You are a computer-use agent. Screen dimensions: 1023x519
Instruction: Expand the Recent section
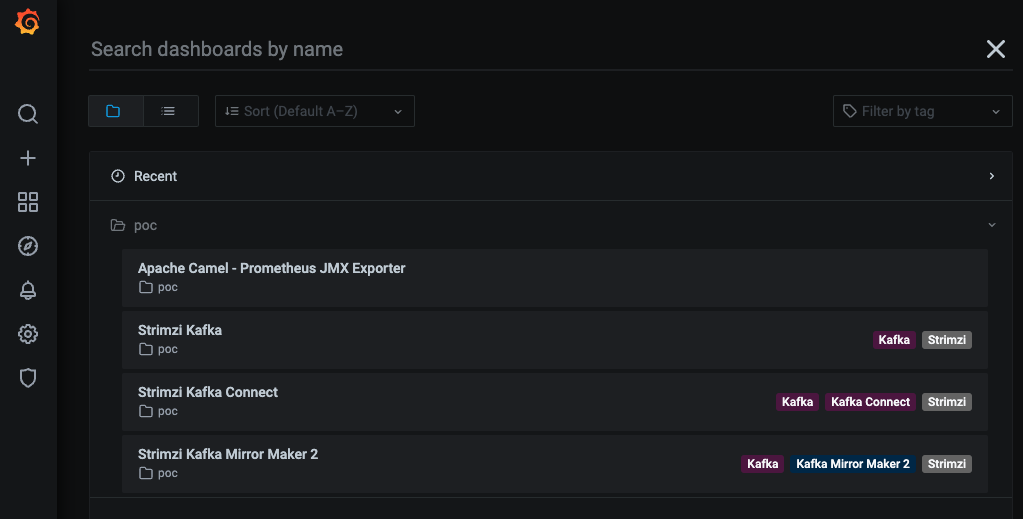pos(551,176)
